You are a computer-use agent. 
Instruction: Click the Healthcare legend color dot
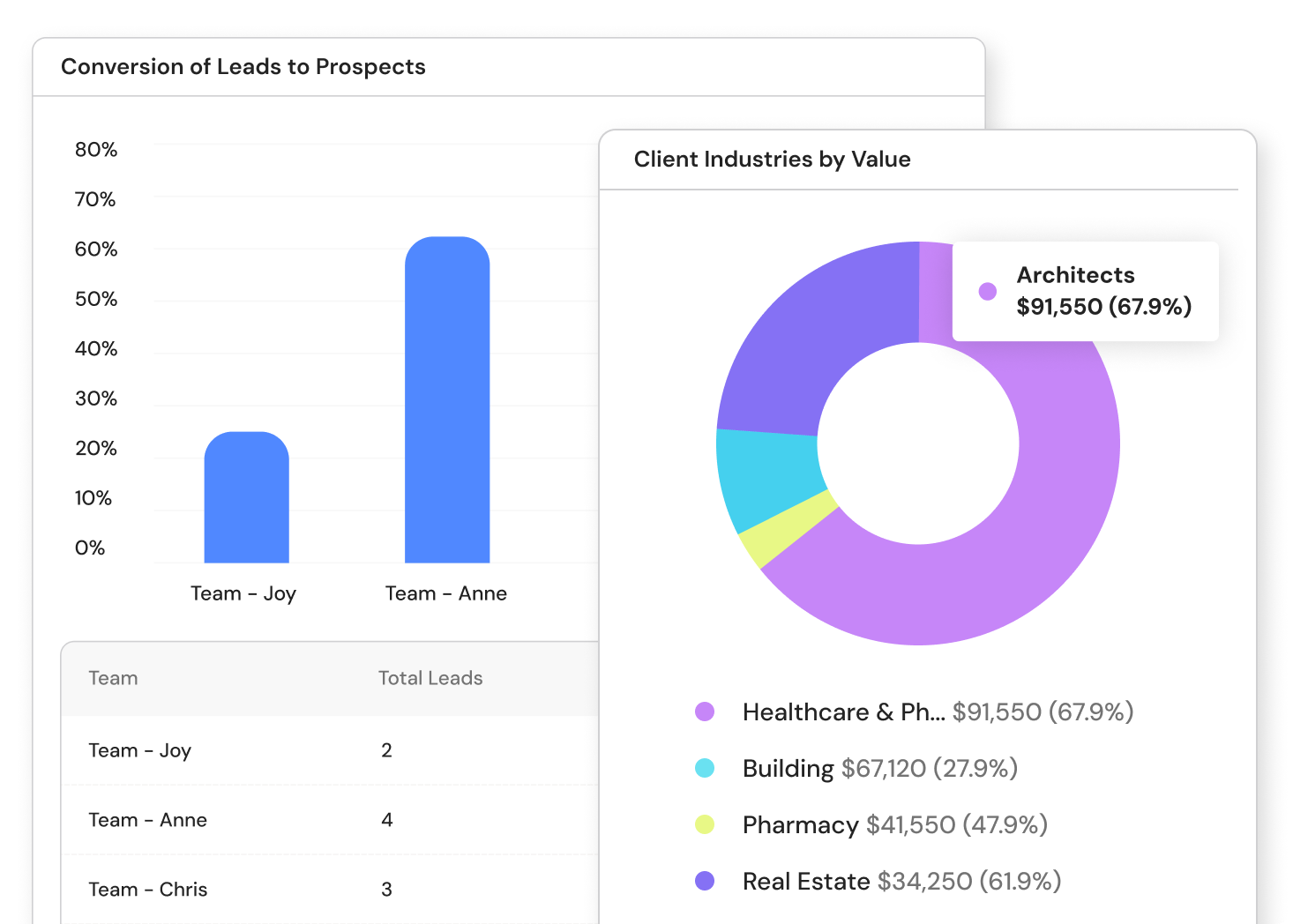(705, 712)
